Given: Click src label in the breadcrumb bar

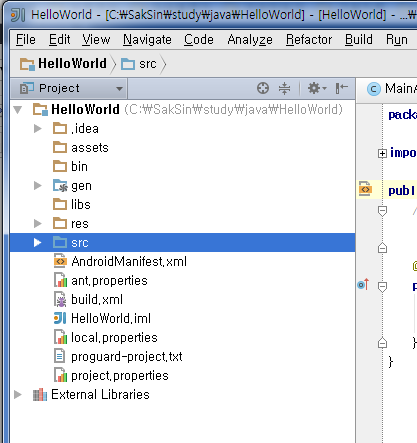Looking at the screenshot, I should [148, 64].
